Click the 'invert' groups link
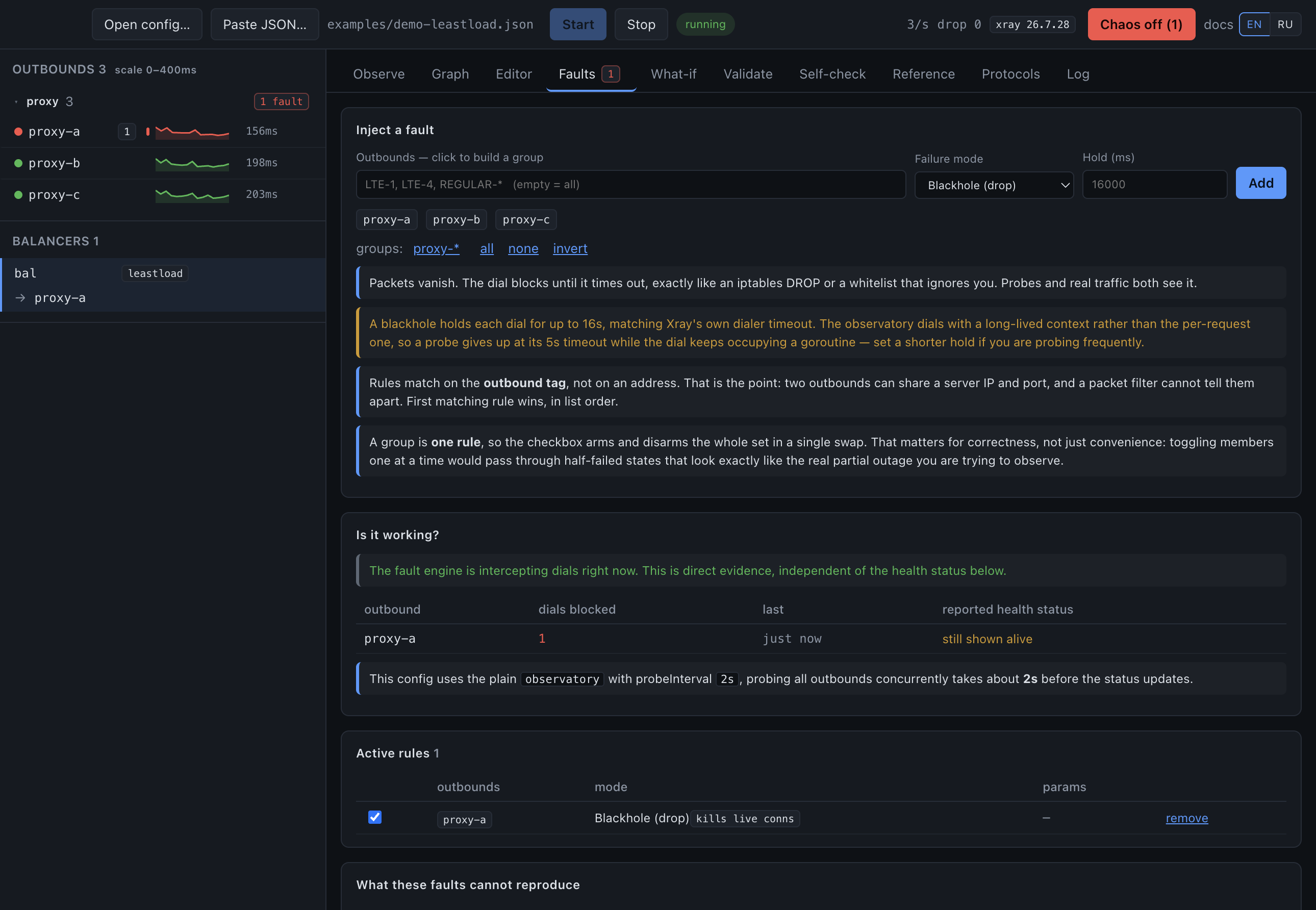This screenshot has width=1316, height=910. click(x=570, y=248)
